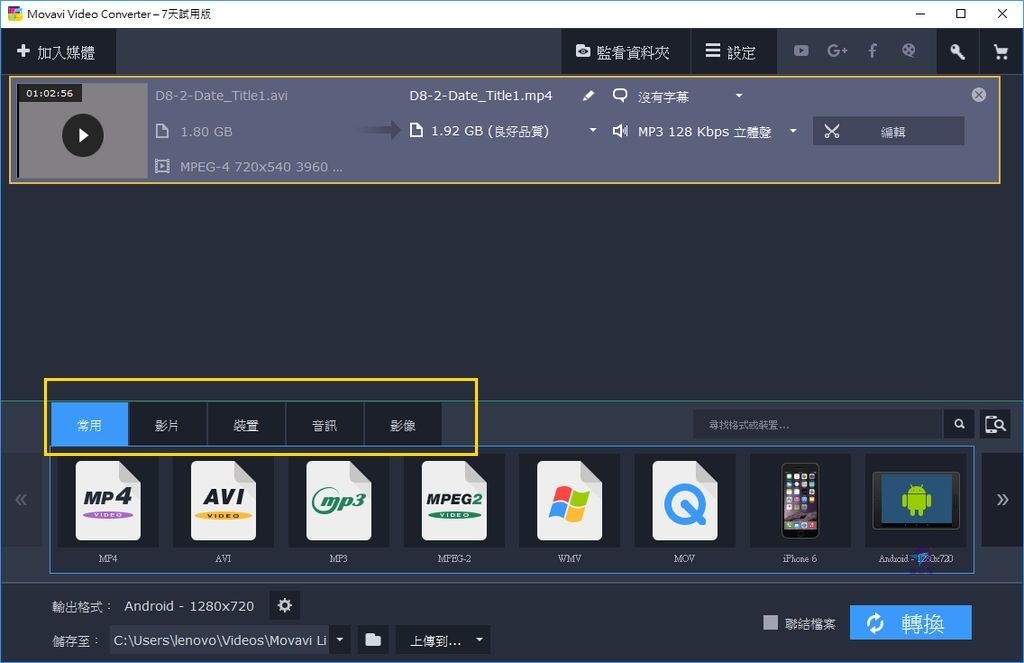Click the shopping cart icon
Screen dimensions: 1024x663
[x=1000, y=52]
